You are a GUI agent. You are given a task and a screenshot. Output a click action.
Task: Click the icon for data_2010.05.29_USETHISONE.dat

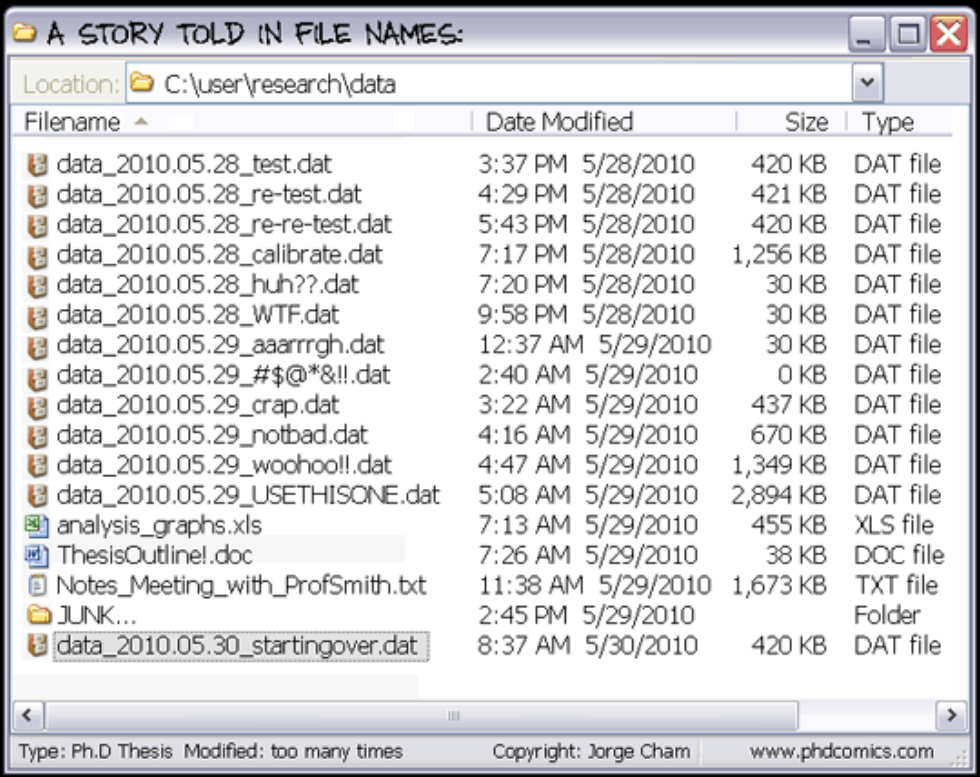click(38, 496)
